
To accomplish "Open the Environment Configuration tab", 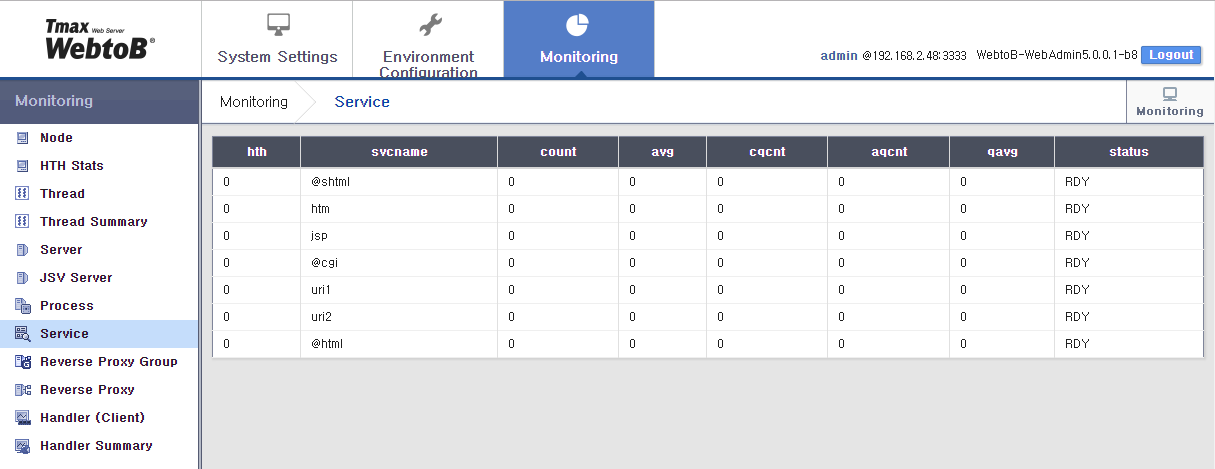I will pyautogui.click(x=428, y=39).
